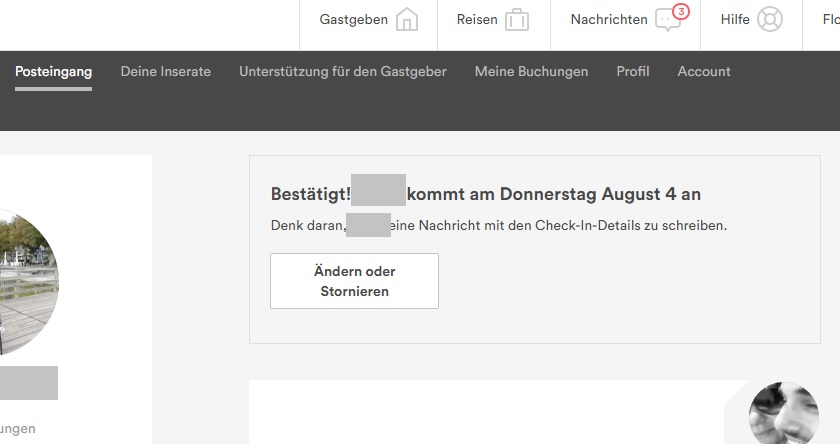
Task: Click the suitcase icon beside Reisen
Action: tap(517, 20)
